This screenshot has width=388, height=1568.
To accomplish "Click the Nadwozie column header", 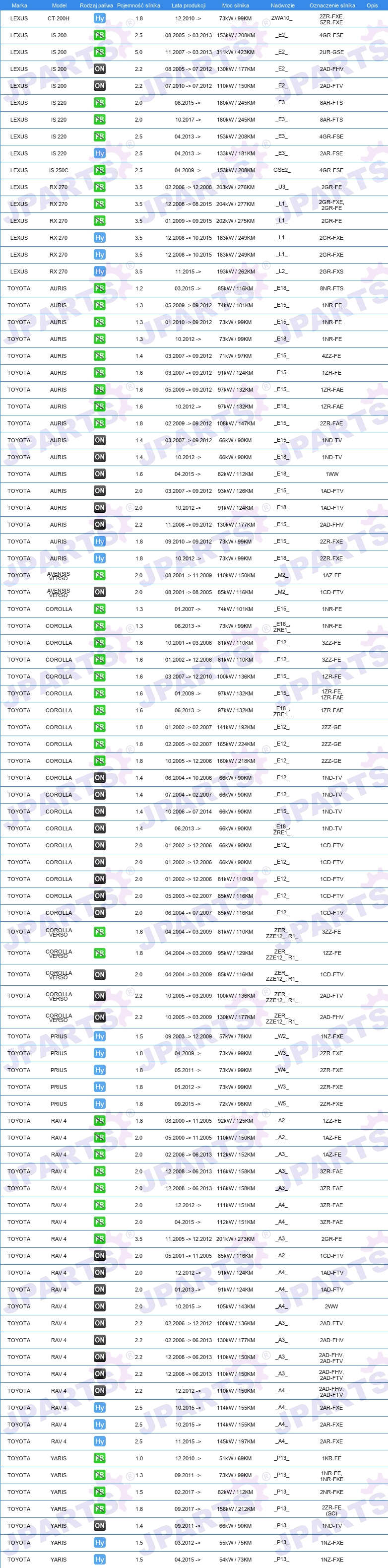I will 283,5.
